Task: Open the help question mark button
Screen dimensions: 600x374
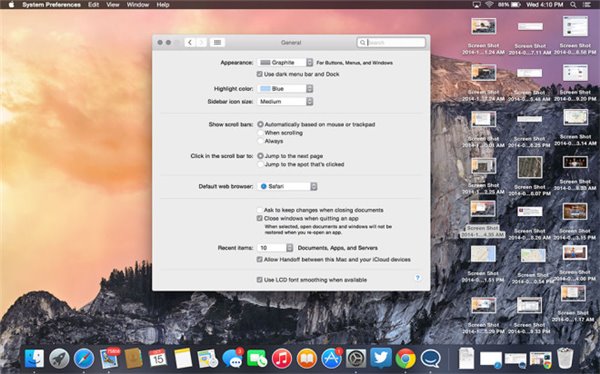Action: click(418, 278)
